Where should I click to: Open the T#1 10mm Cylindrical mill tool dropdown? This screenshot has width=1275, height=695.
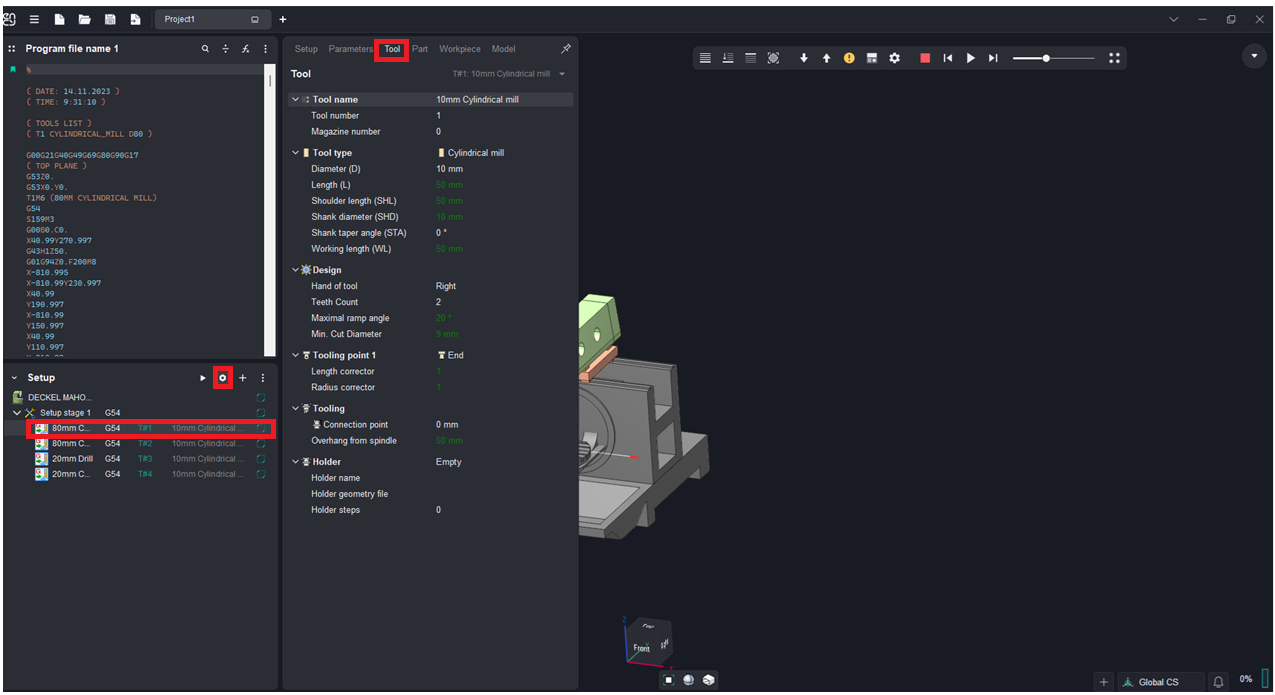pos(510,74)
